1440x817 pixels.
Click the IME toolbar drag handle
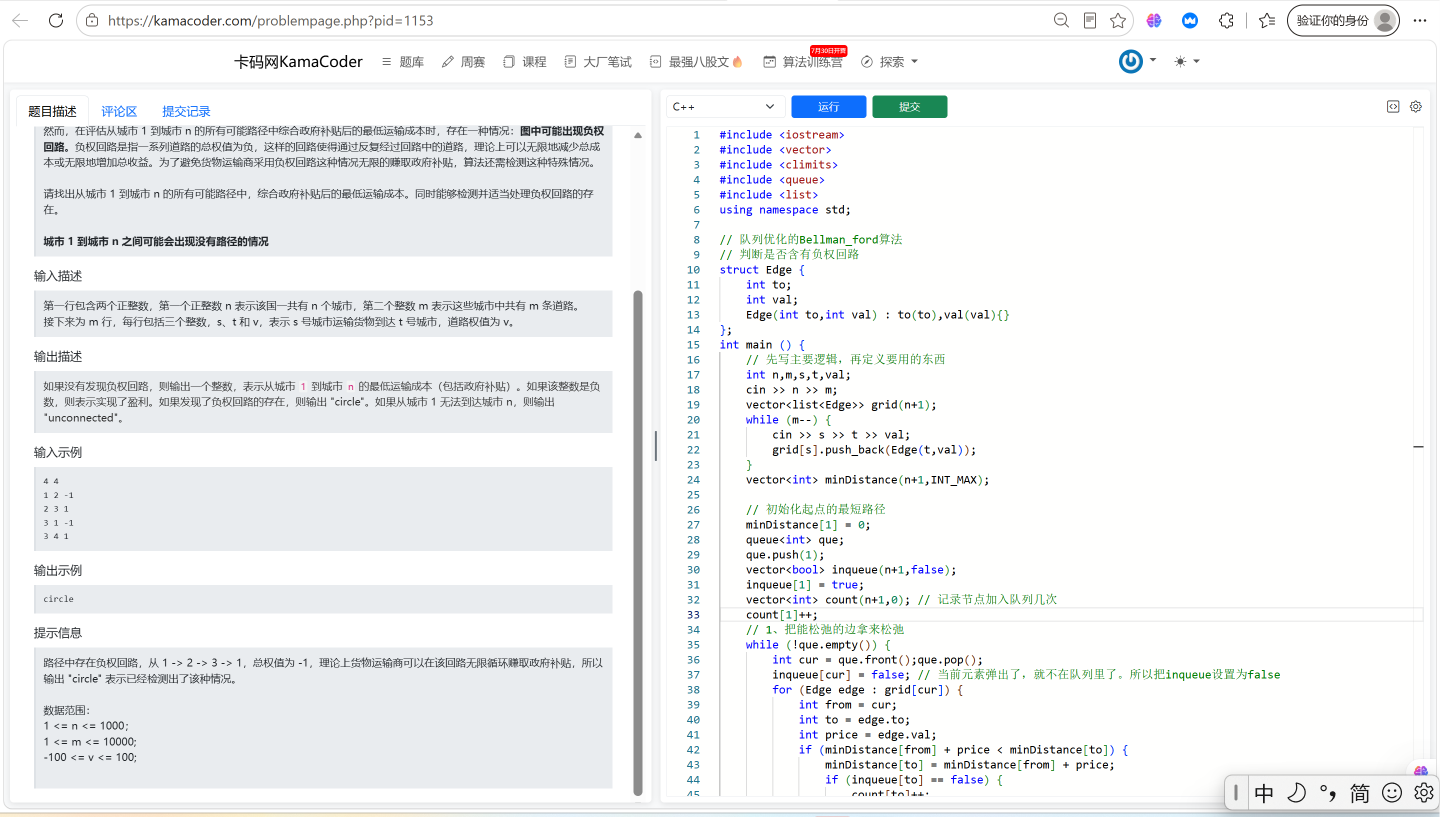[1236, 793]
